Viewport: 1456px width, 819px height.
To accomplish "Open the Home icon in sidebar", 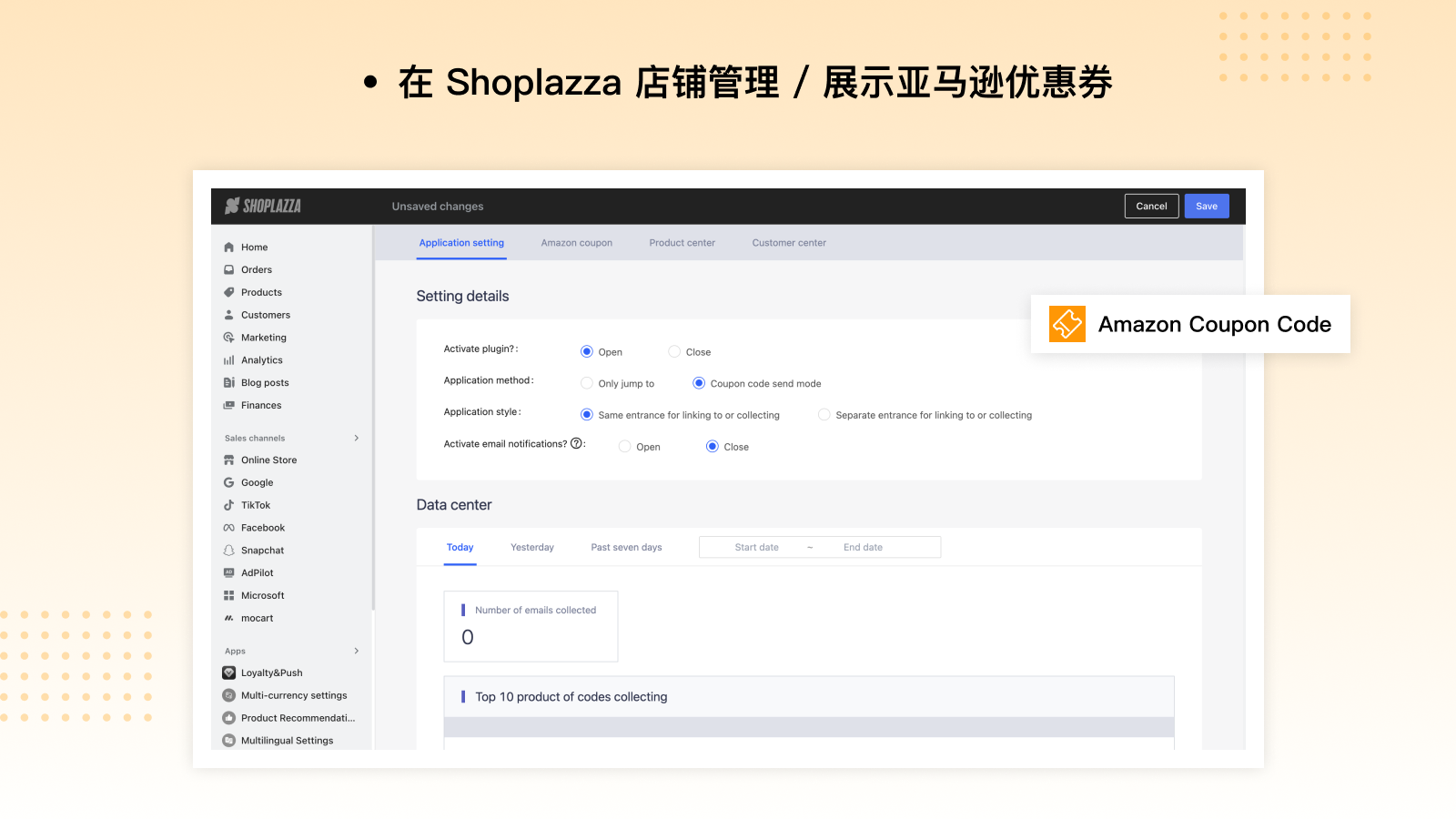I will tap(229, 248).
